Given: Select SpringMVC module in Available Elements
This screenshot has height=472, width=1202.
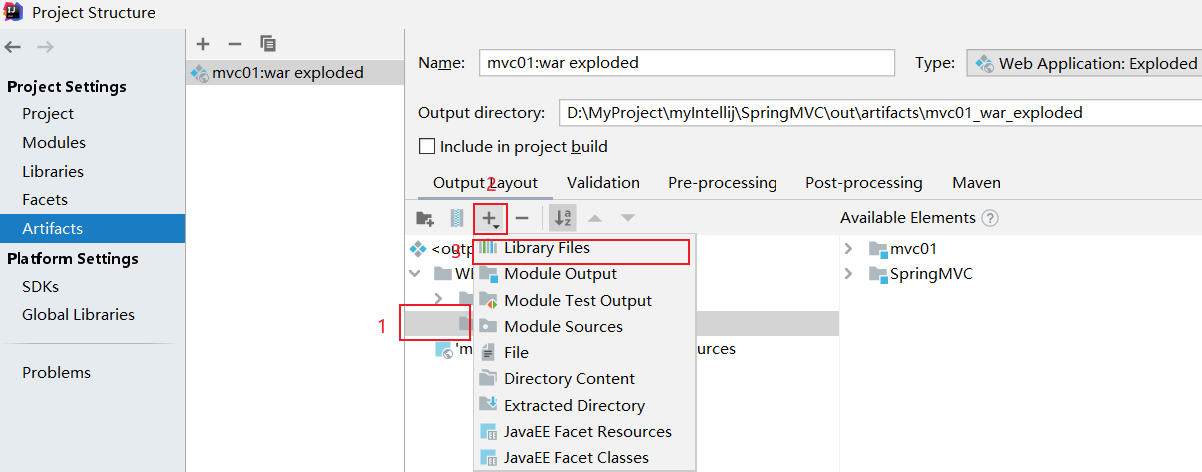Looking at the screenshot, I should [920, 274].
